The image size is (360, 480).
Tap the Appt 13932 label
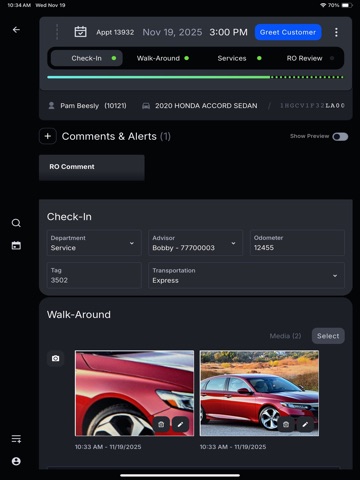click(115, 32)
